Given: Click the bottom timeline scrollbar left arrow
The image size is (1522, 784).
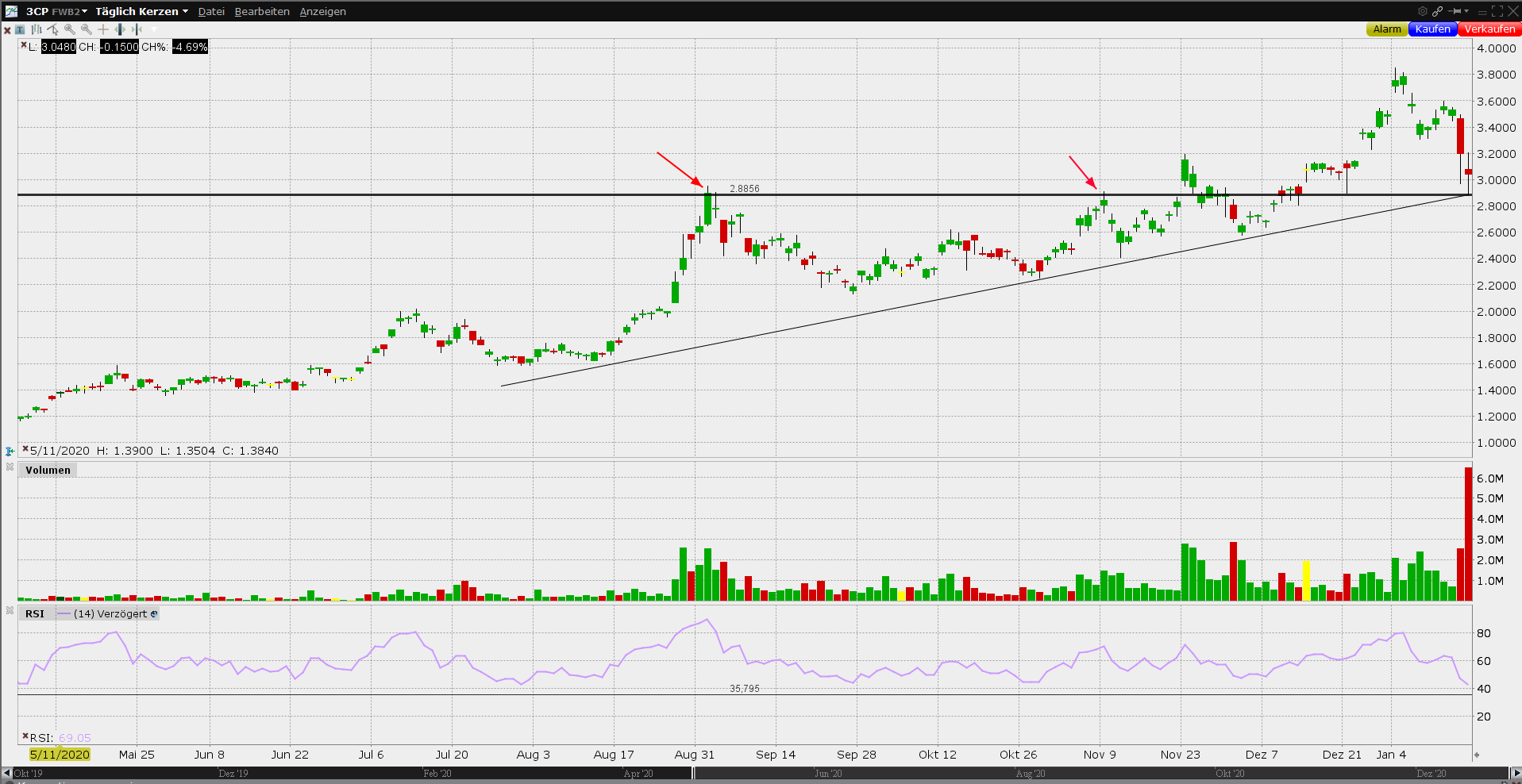Looking at the screenshot, I should point(6,773).
